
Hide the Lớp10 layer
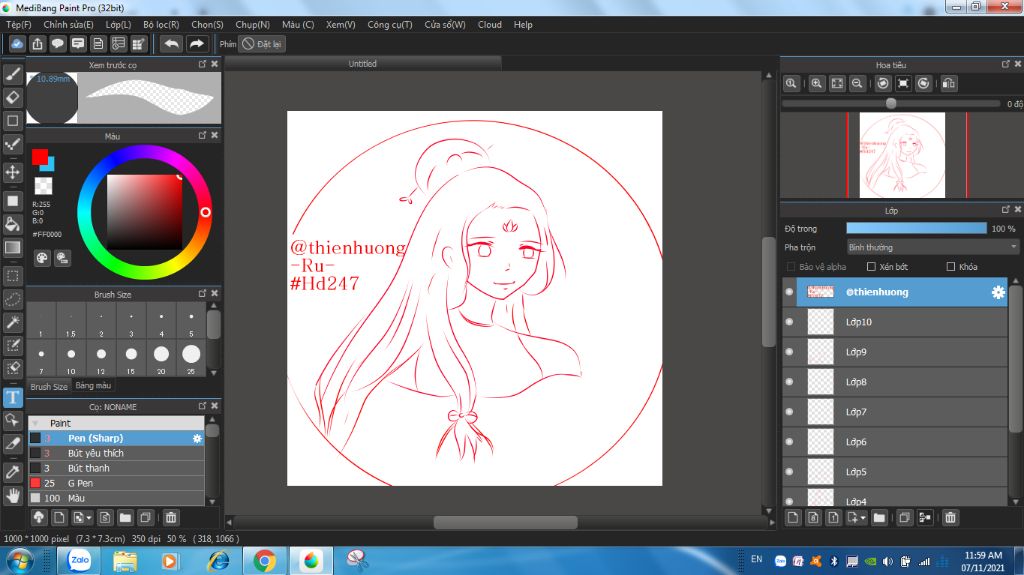[x=790, y=322]
